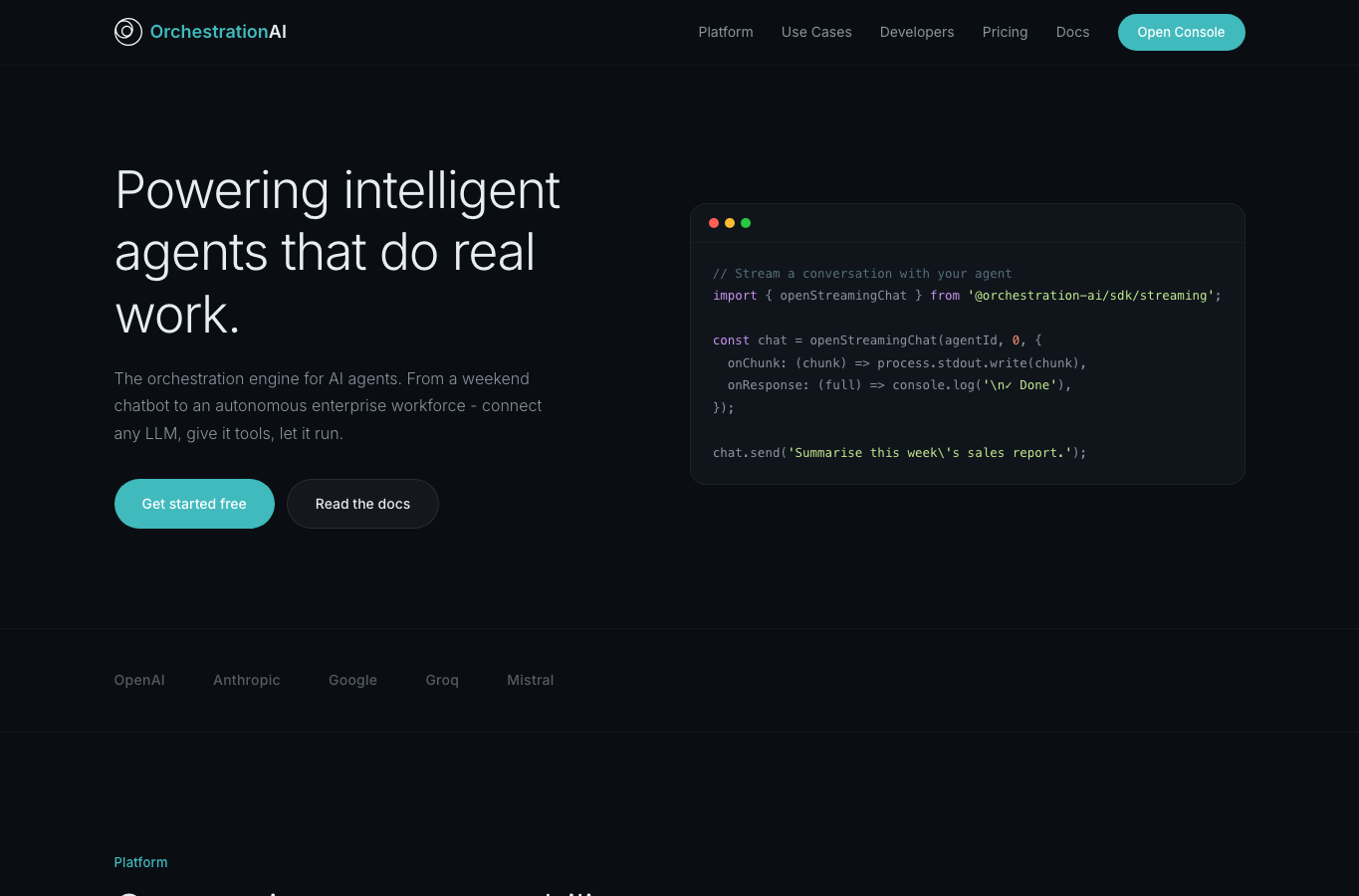Click the import openStreamingChat code line

point(967,296)
